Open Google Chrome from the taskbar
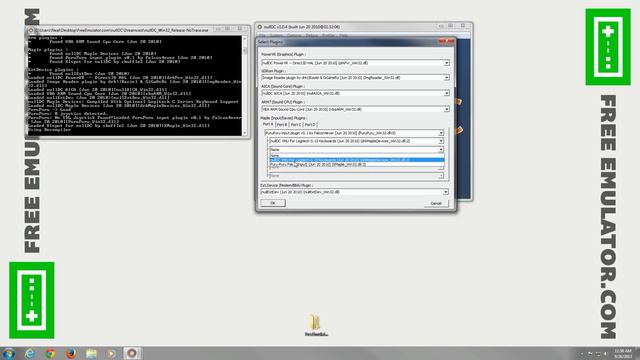Image resolution: width=640 pixels, height=360 pixels. 50,353
